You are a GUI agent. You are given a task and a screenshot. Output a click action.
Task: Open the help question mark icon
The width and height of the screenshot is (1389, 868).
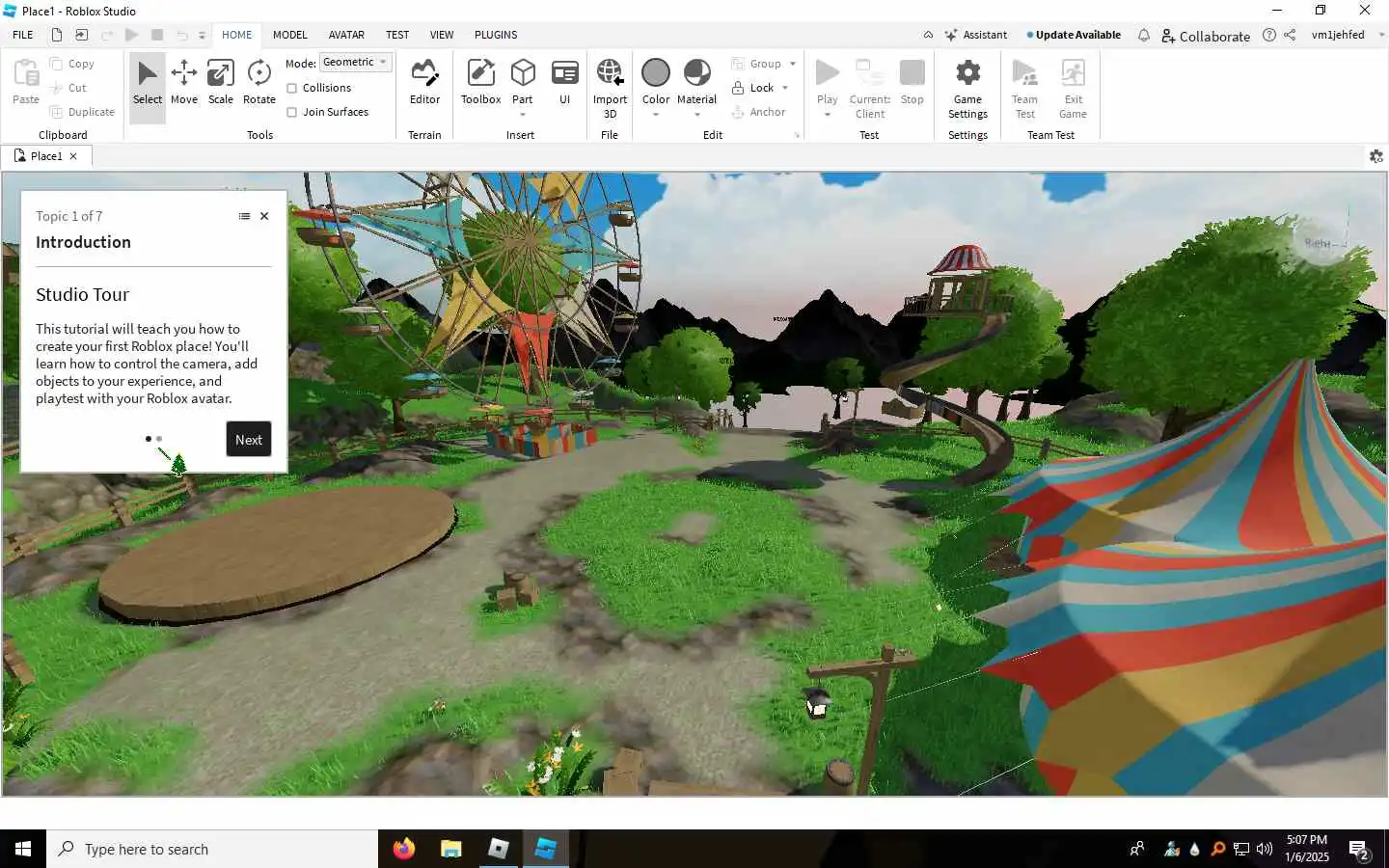(1269, 35)
